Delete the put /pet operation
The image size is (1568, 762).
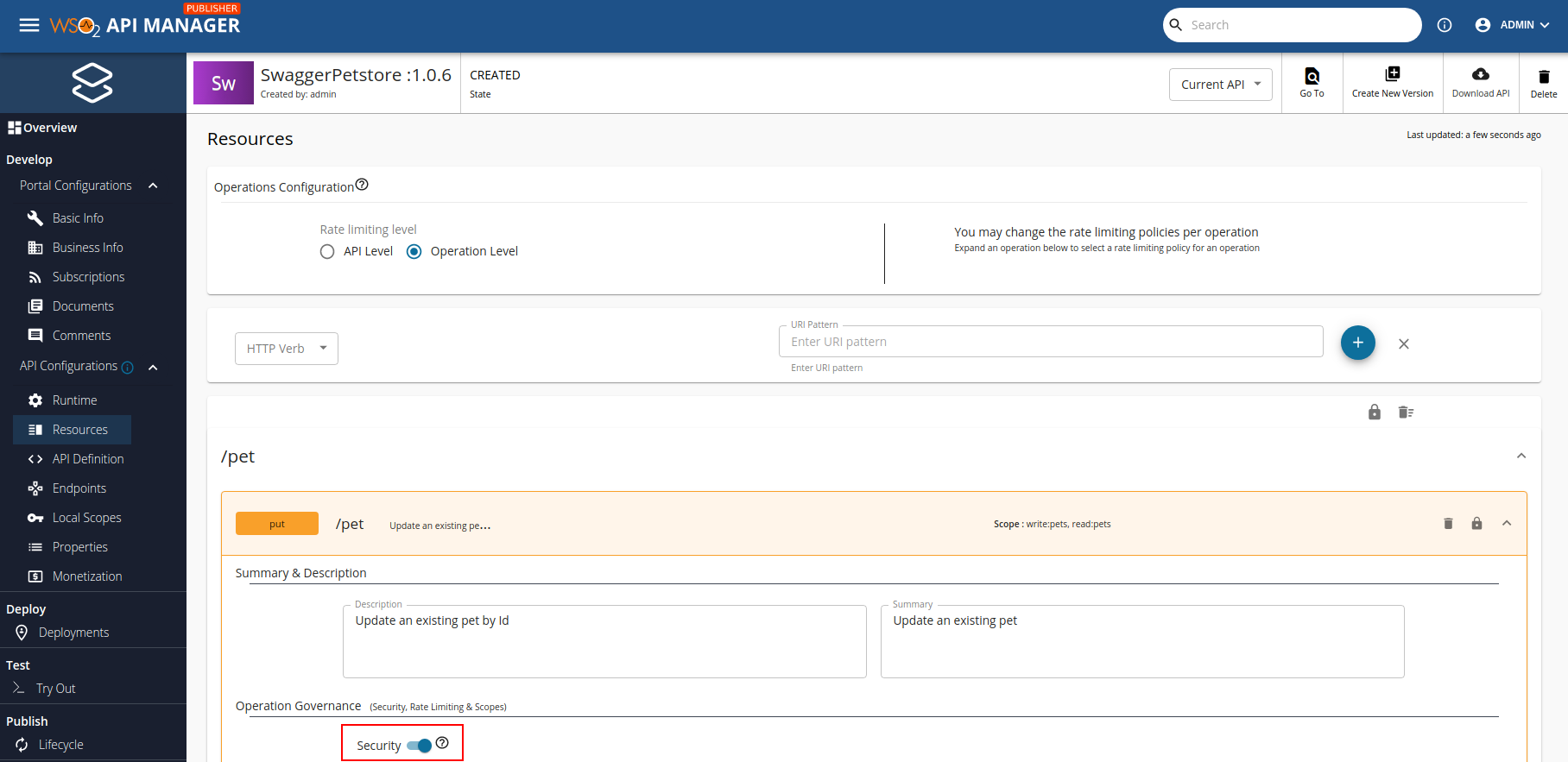(x=1448, y=524)
